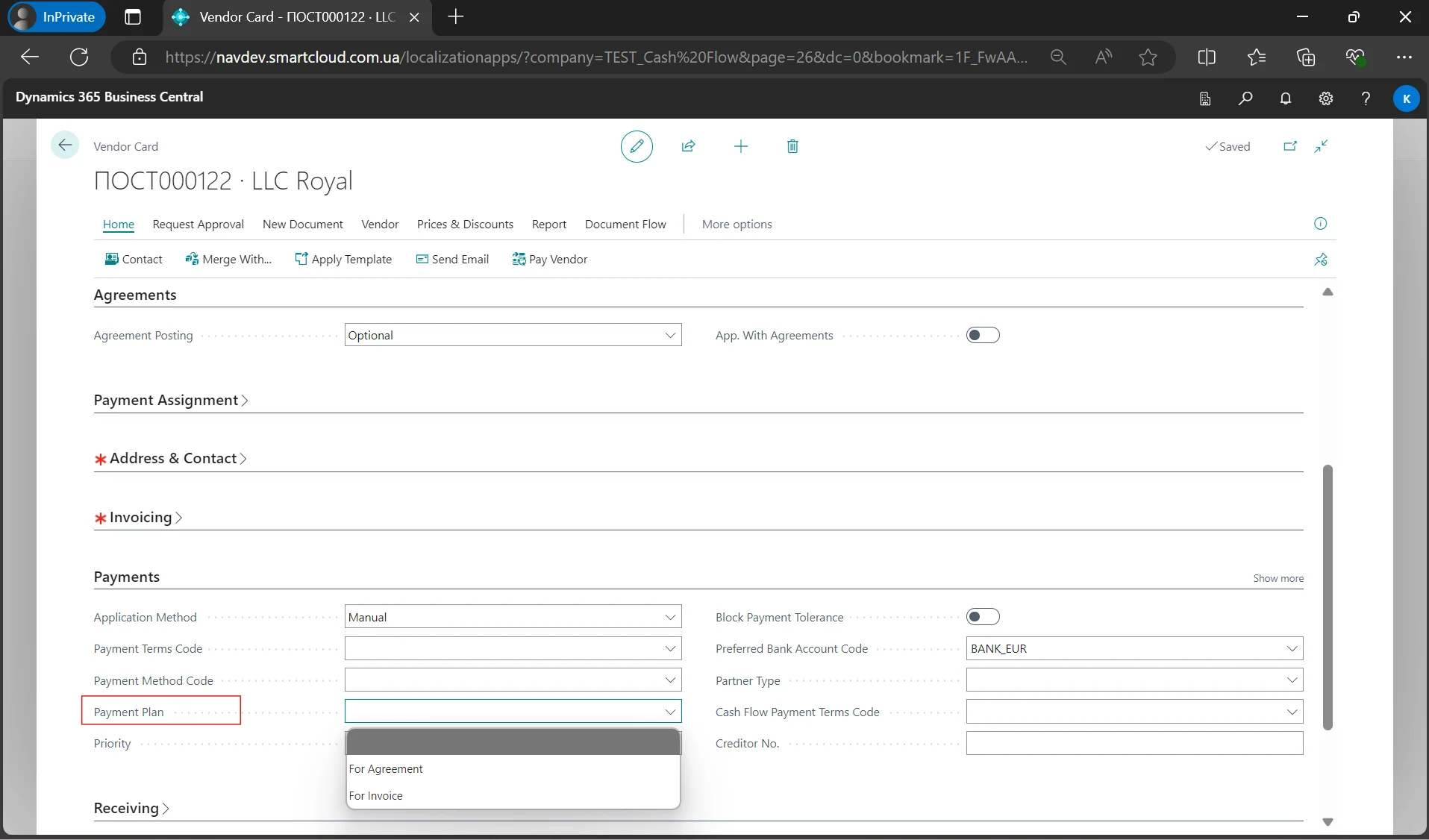Open Business Central settings gear
This screenshot has height=840, width=1429.
coord(1325,98)
